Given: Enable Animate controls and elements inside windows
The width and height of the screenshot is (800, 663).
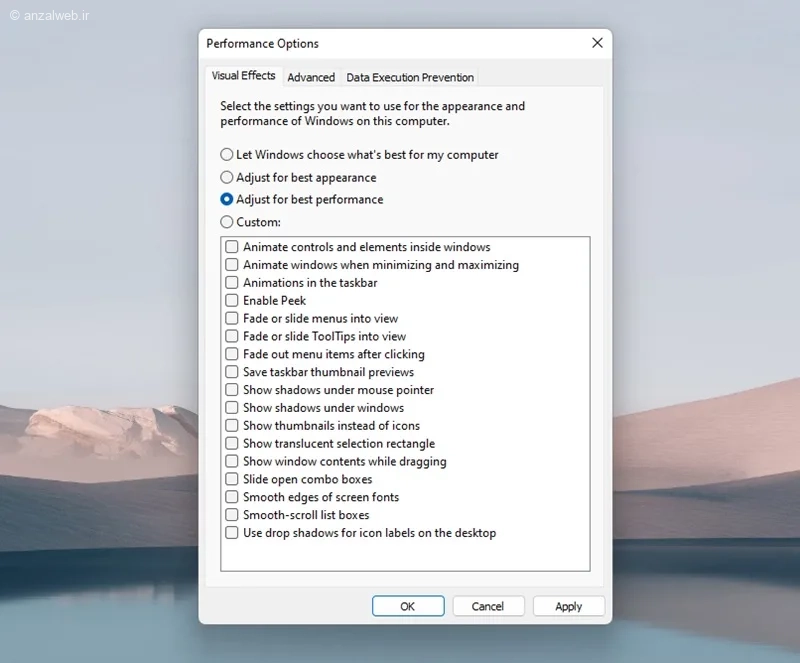Looking at the screenshot, I should [232, 247].
